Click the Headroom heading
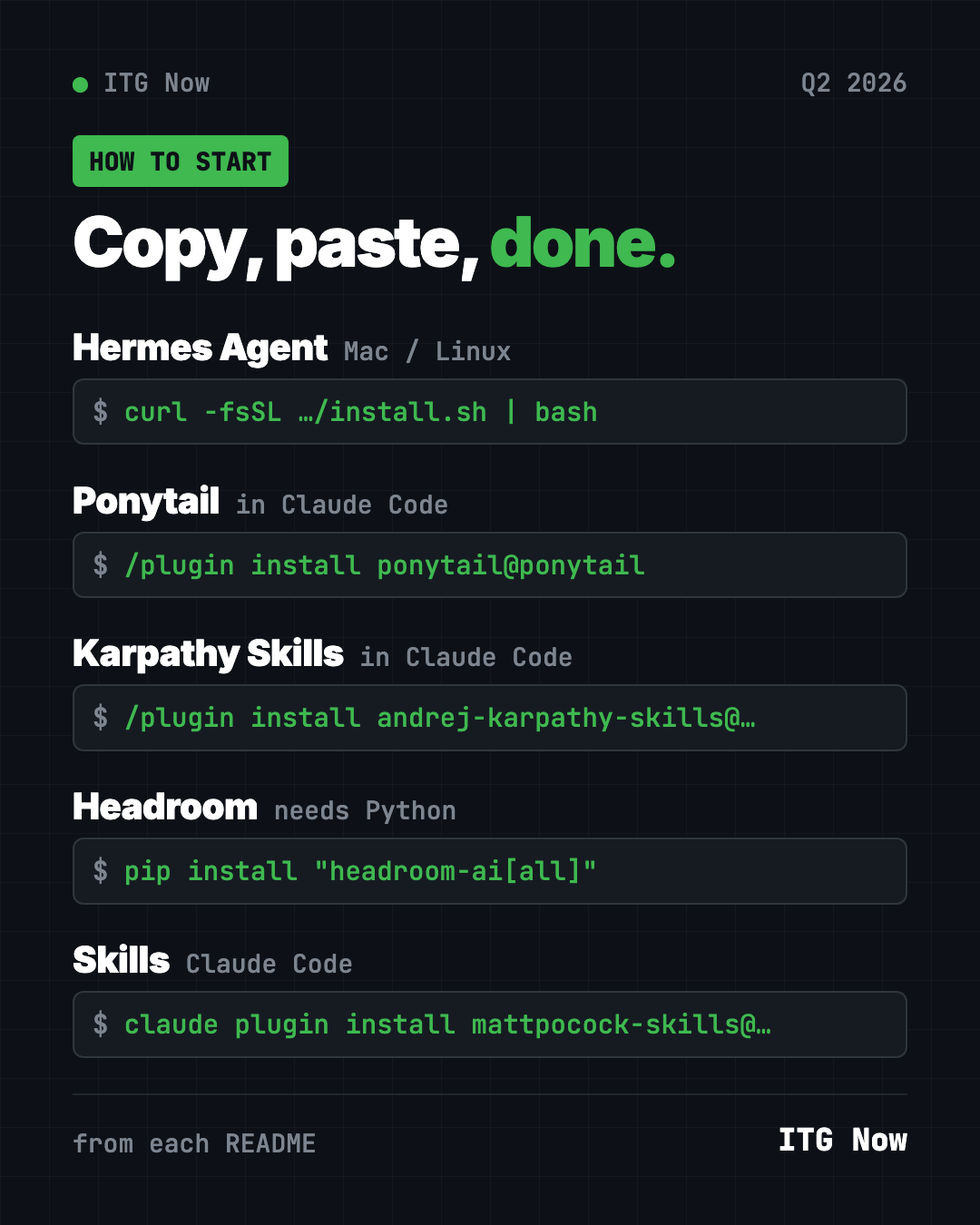This screenshot has height=1225, width=980. [165, 808]
